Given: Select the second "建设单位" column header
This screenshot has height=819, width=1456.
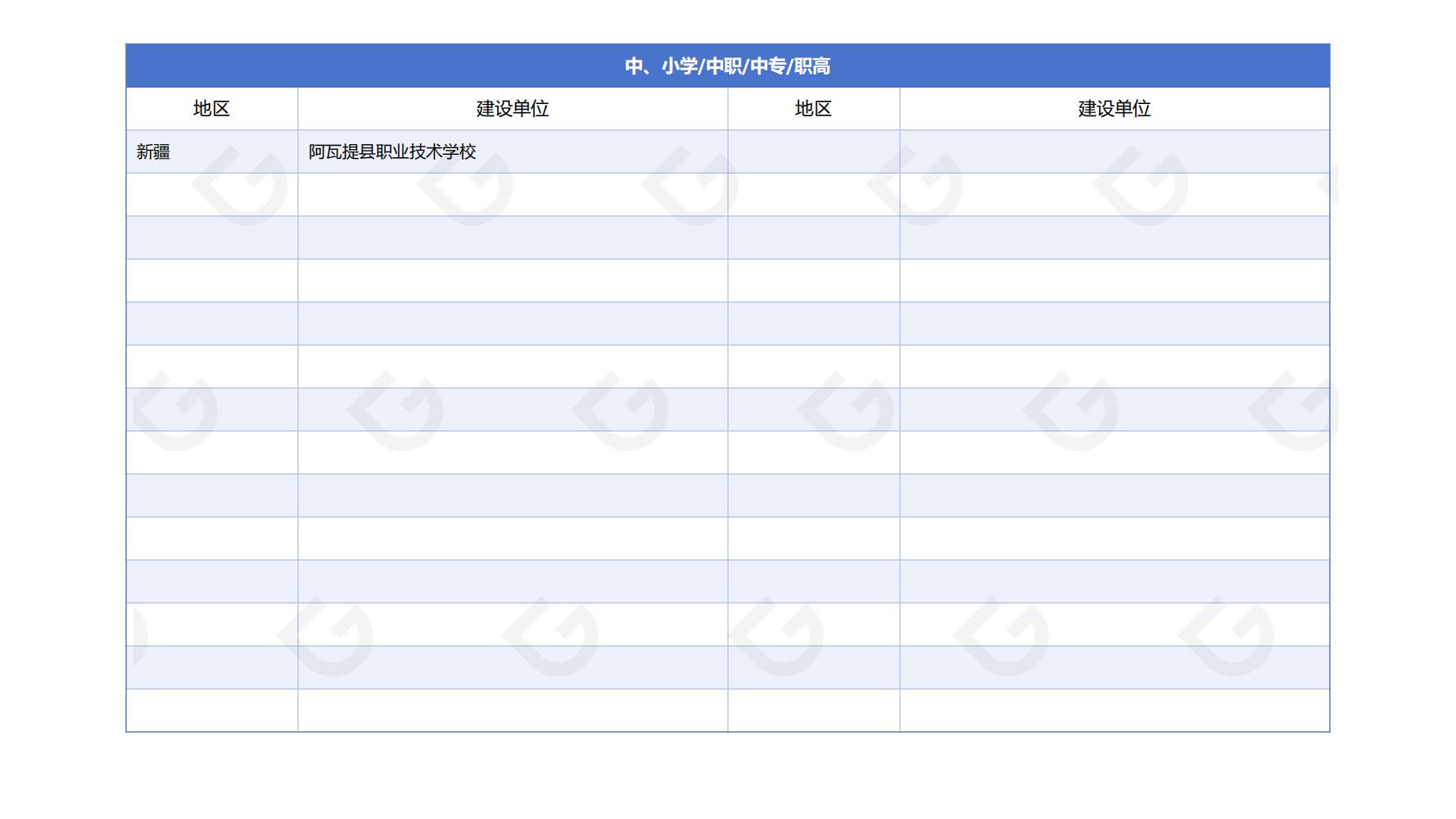Looking at the screenshot, I should click(1114, 109).
